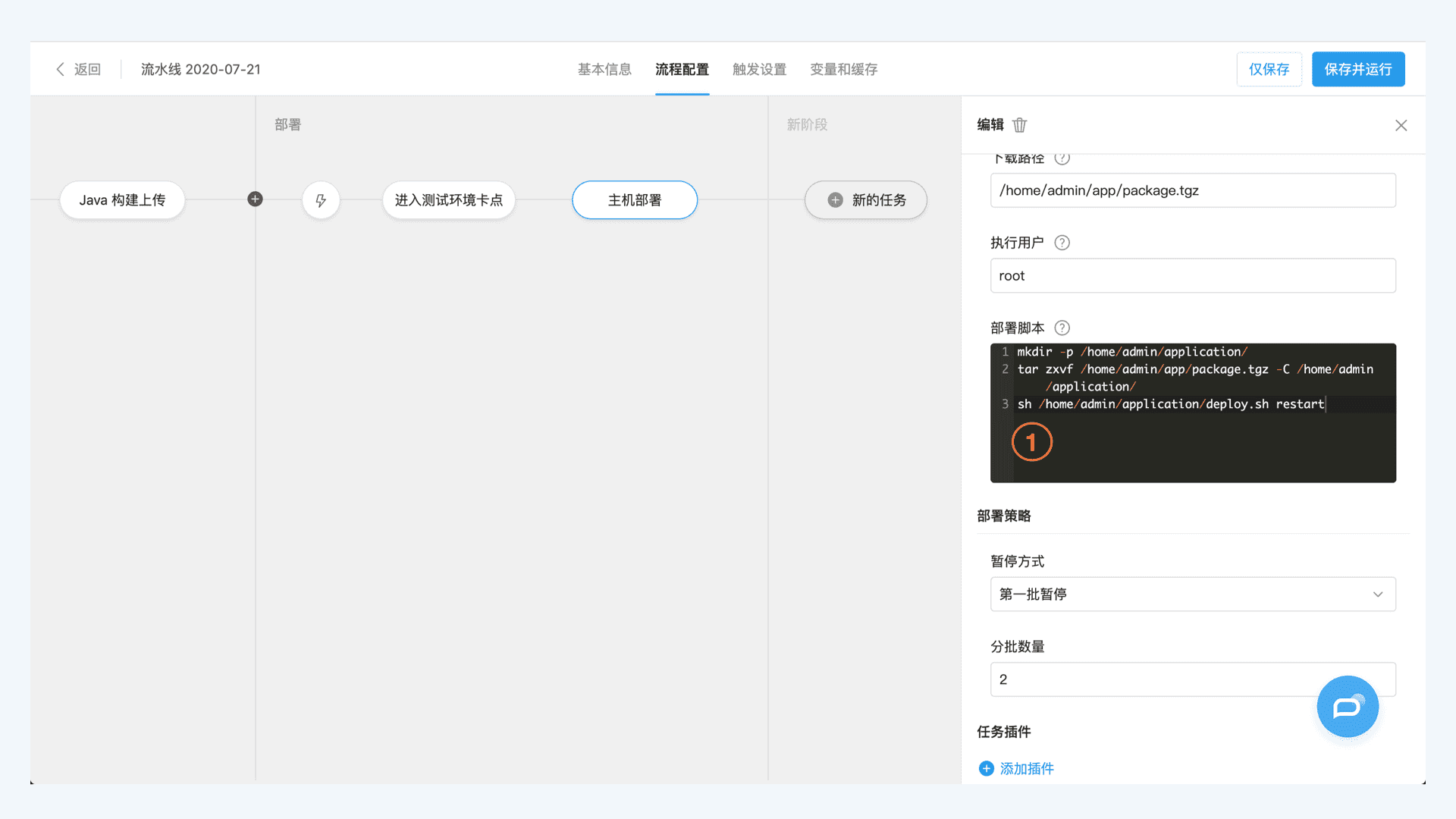
Task: Click the blue plus icon for 添加插件
Action: point(986,768)
